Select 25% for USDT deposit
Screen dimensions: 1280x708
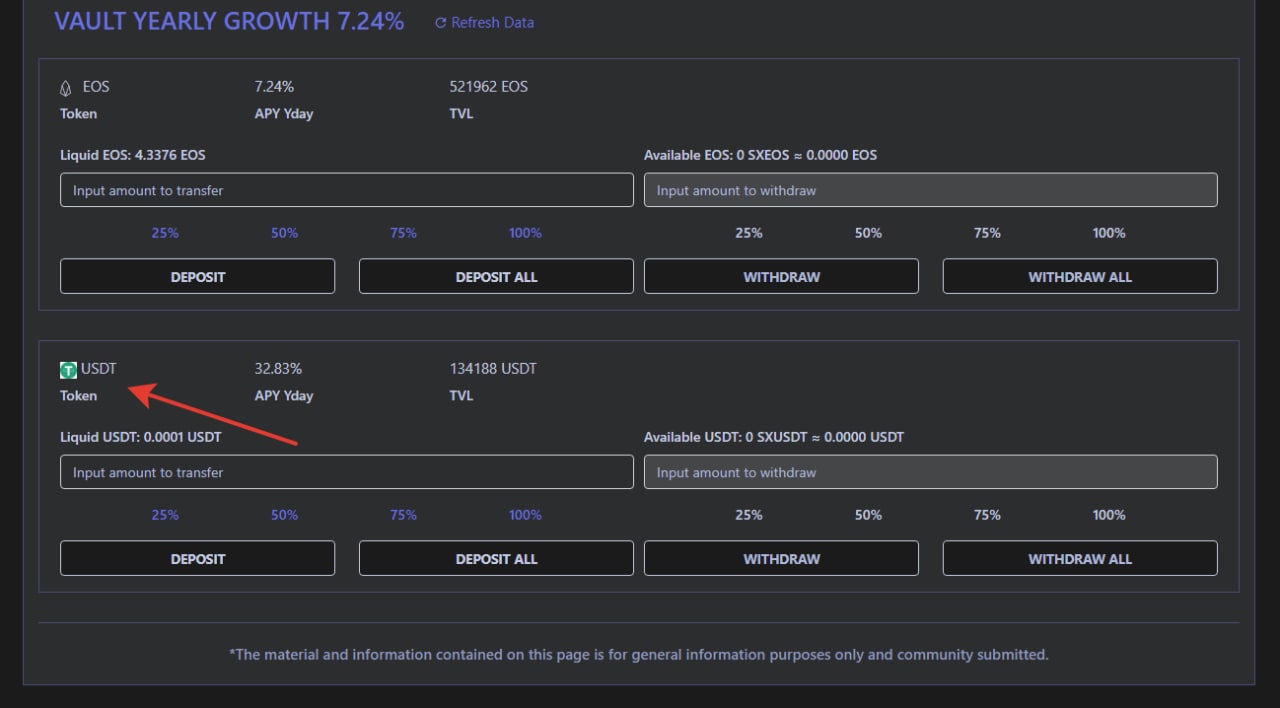coord(165,515)
